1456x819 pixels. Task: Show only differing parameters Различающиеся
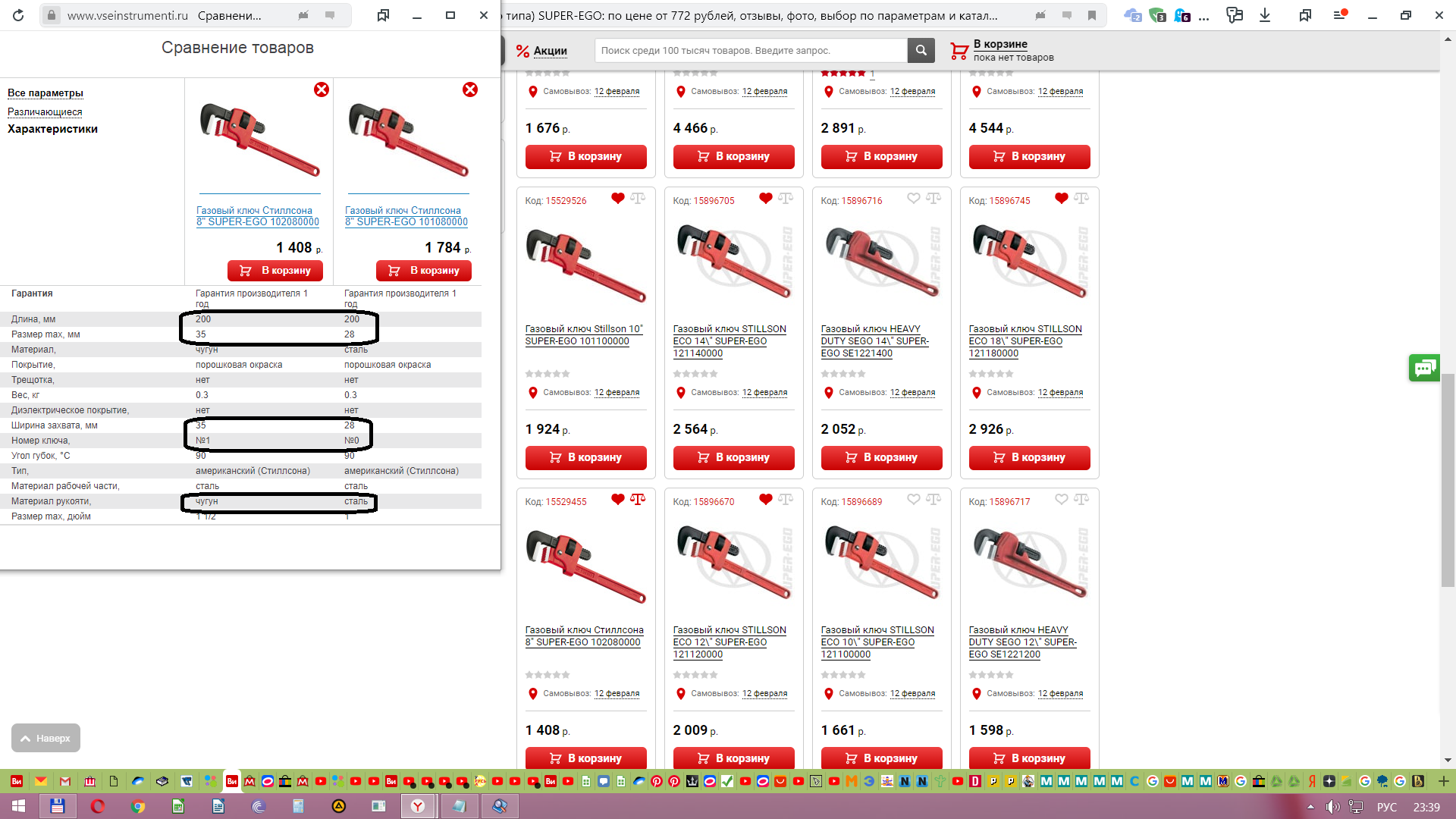pos(45,111)
